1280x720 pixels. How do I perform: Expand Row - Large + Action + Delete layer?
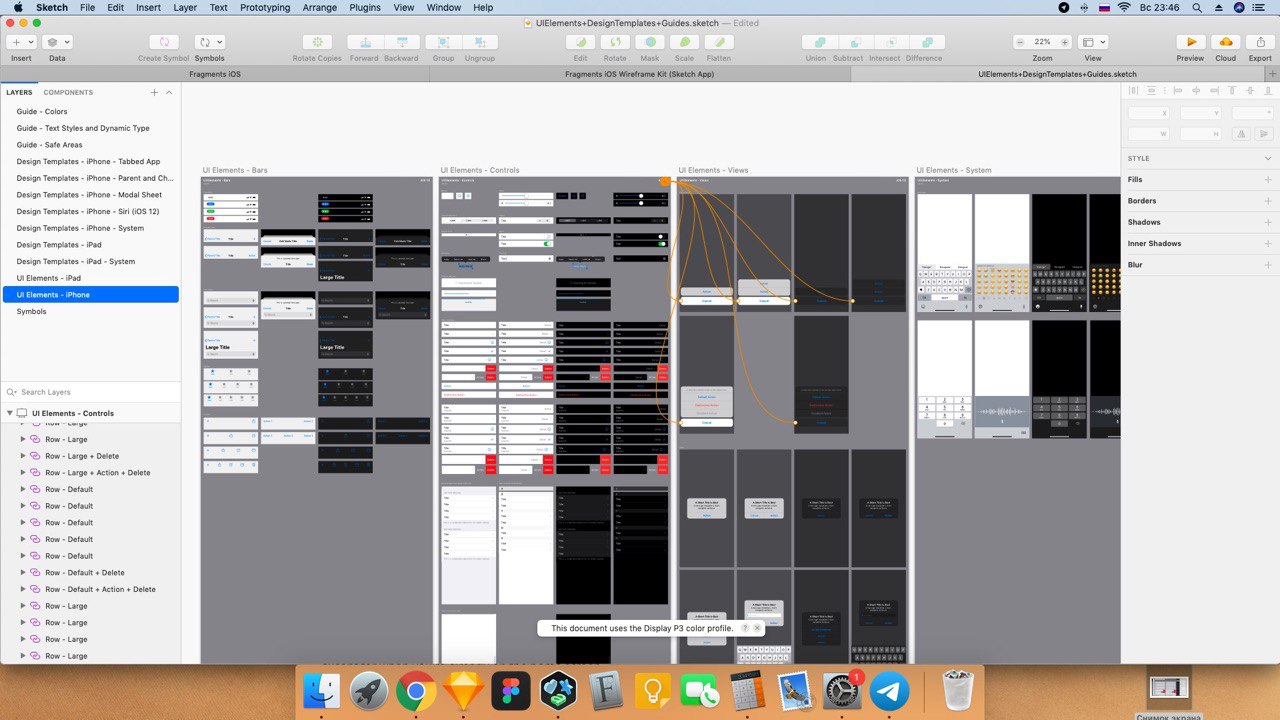click(x=23, y=473)
